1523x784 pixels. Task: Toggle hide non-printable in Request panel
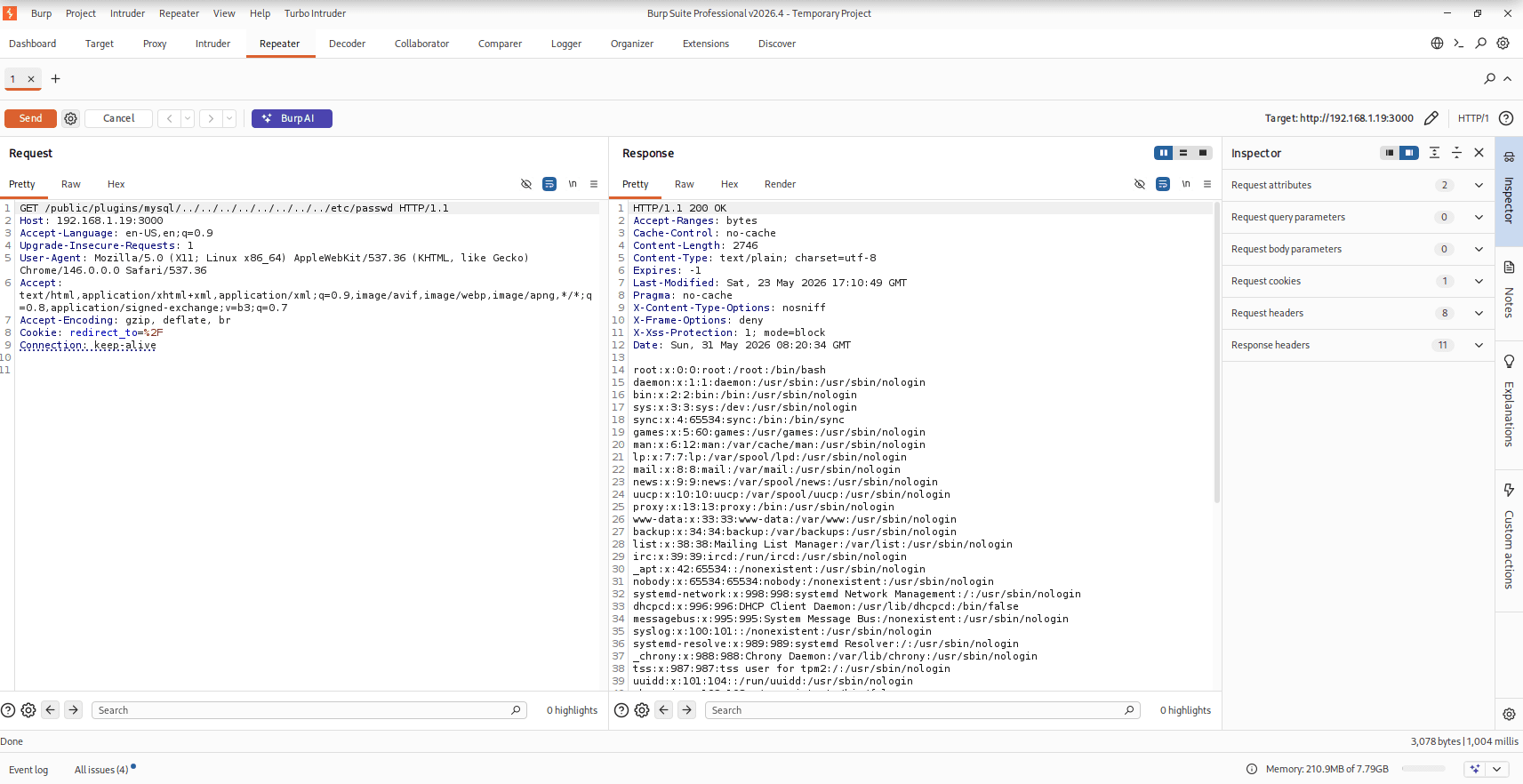[x=526, y=184]
